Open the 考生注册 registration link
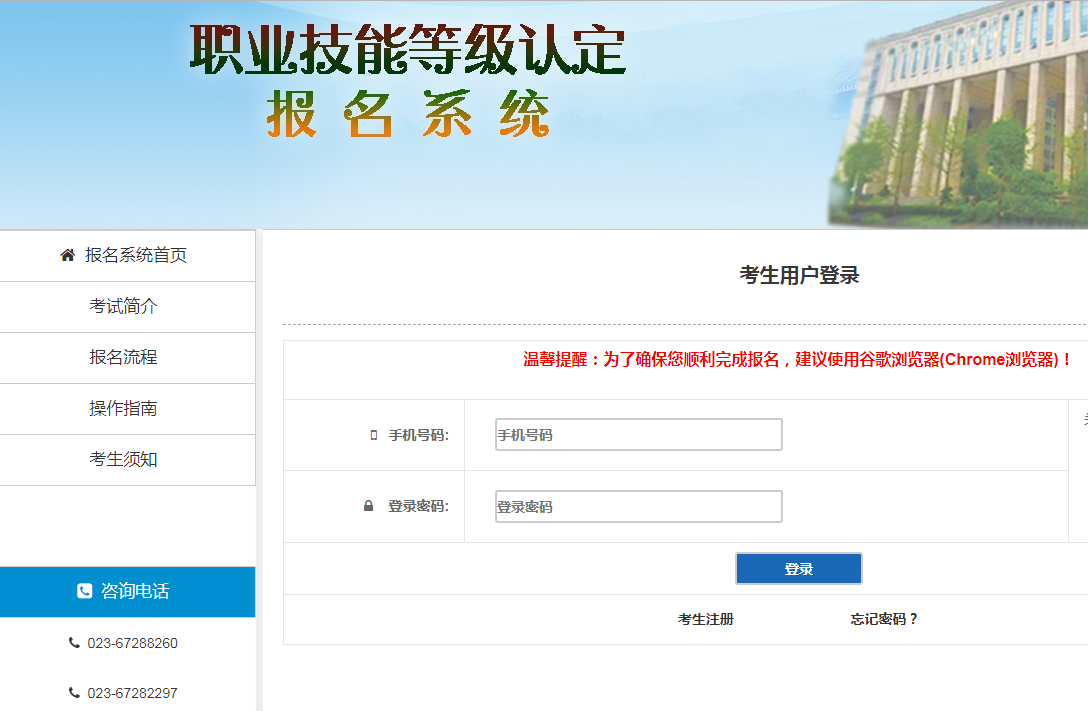The height and width of the screenshot is (711, 1088). coord(706,620)
